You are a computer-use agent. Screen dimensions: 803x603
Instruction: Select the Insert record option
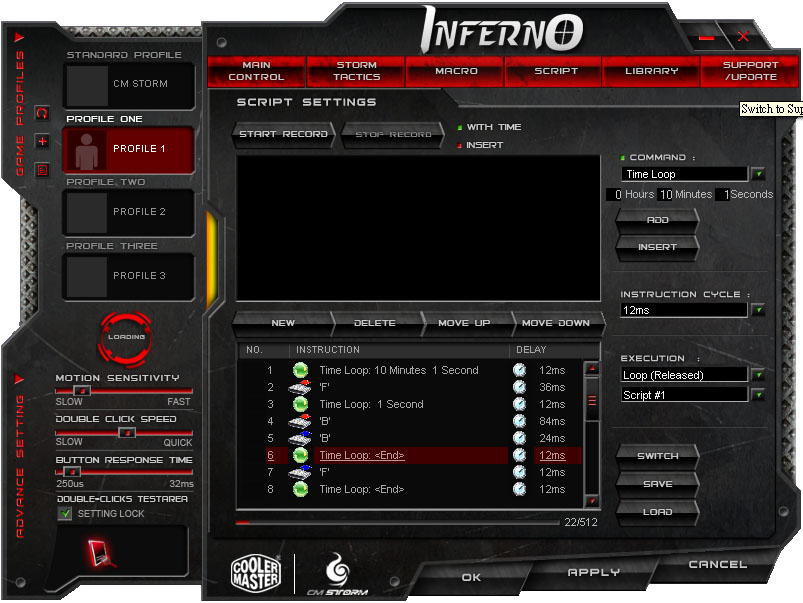point(459,145)
